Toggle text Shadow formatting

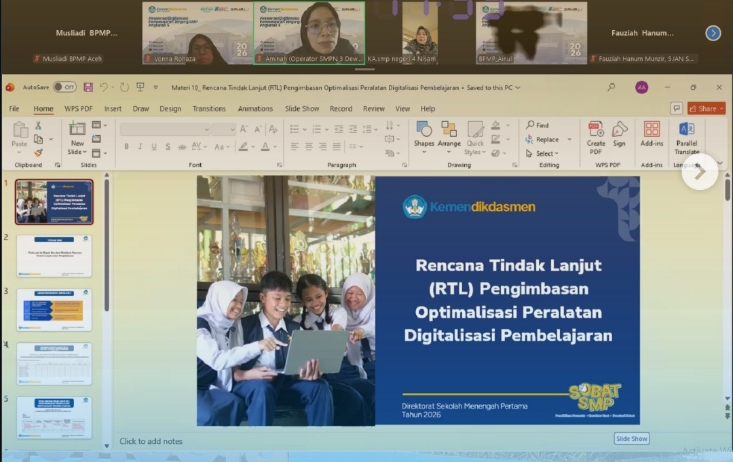pyautogui.click(x=167, y=147)
